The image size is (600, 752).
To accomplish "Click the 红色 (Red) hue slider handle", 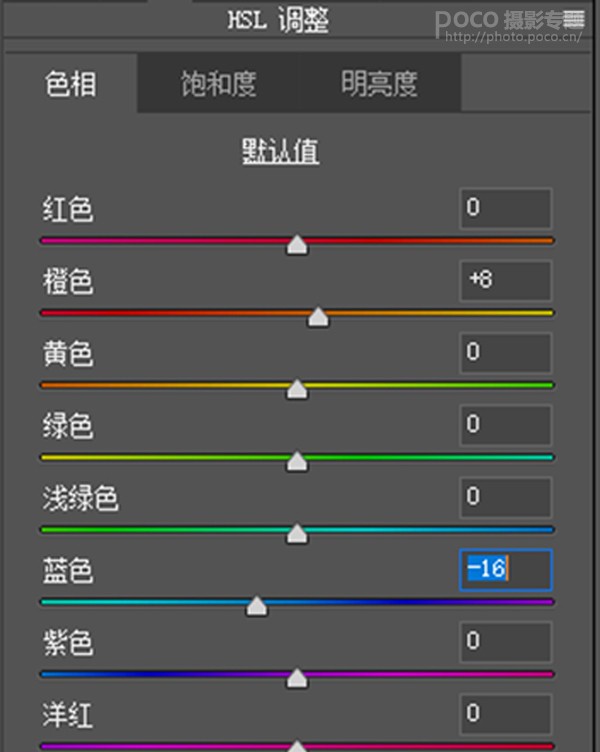I will click(x=297, y=245).
